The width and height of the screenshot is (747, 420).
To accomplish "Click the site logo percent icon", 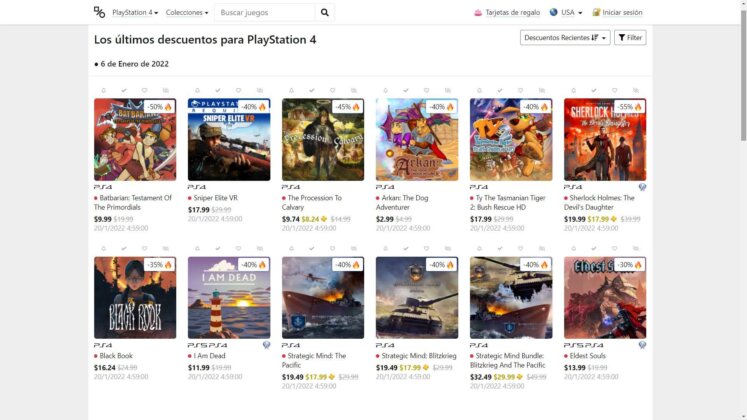I will [x=99, y=12].
